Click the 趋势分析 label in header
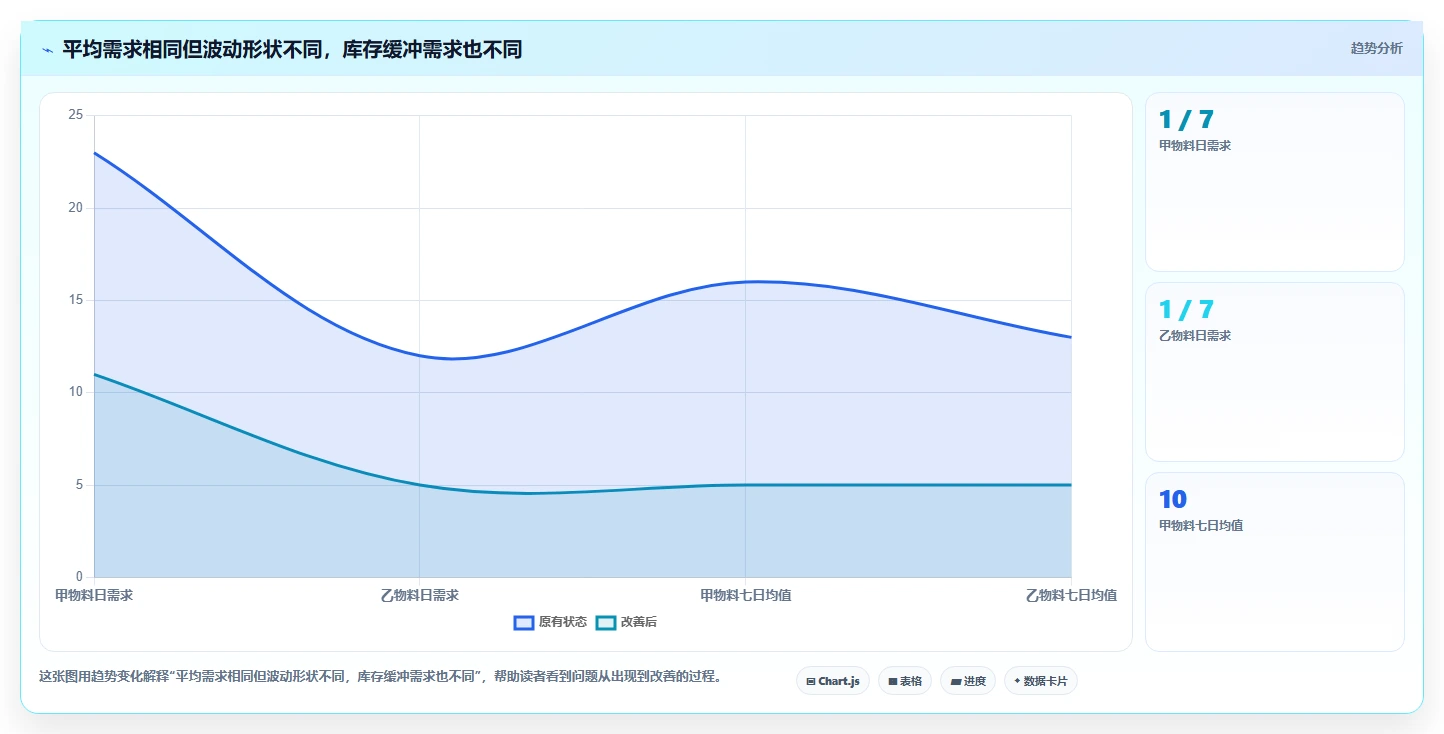The image size is (1444, 734). [1376, 48]
